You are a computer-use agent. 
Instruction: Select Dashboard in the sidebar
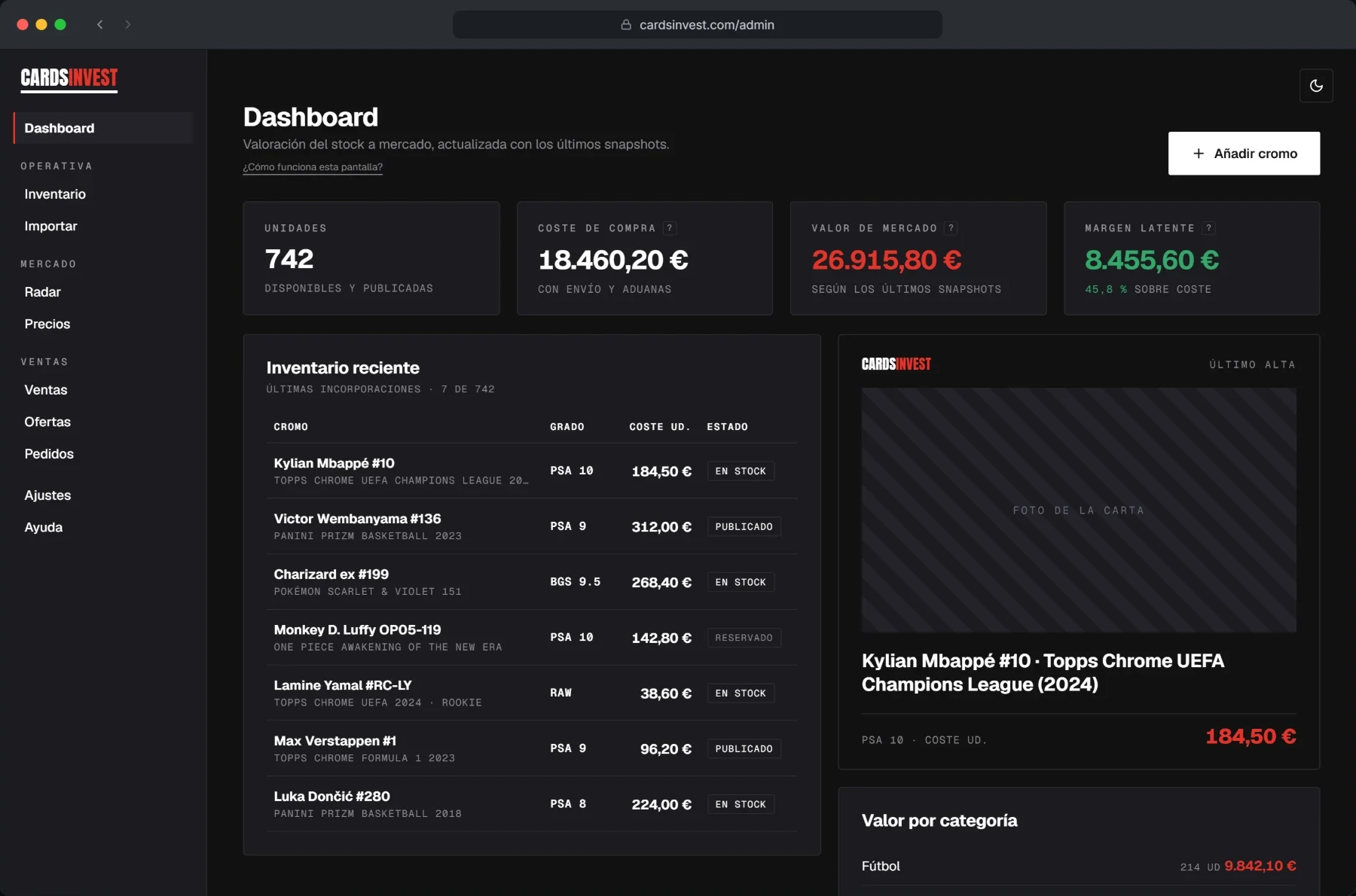103,128
